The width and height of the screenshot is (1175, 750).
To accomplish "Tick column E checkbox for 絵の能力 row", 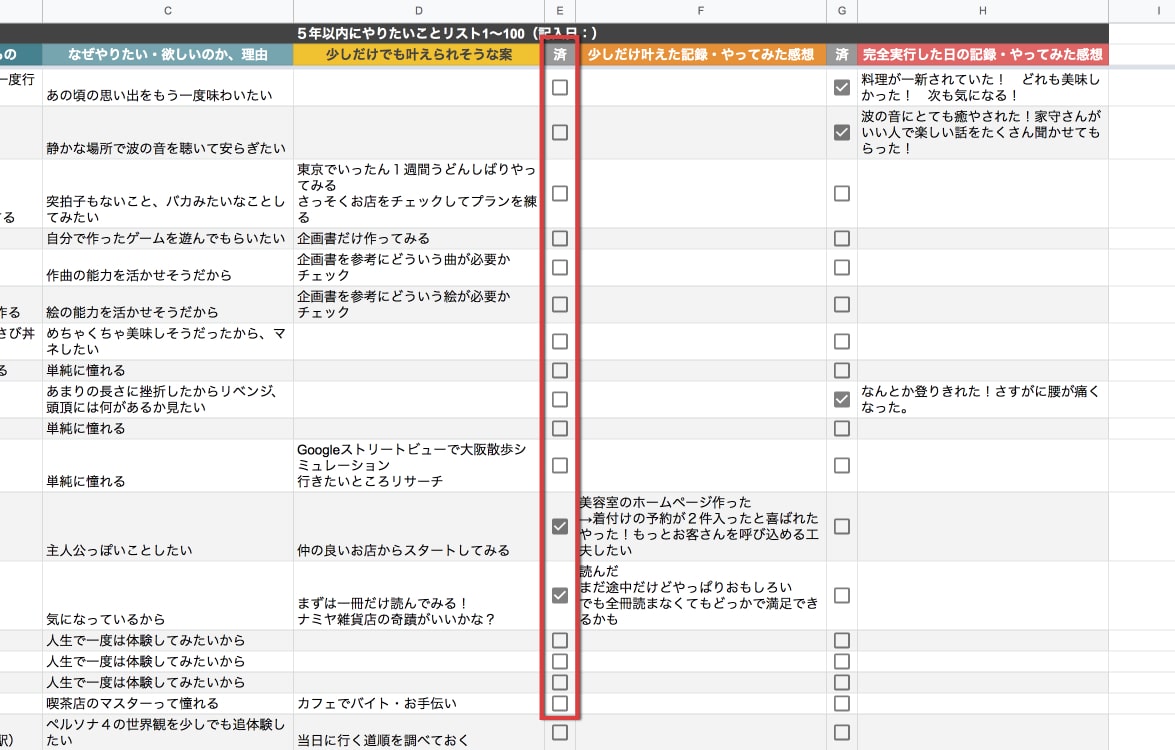I will click(x=560, y=304).
